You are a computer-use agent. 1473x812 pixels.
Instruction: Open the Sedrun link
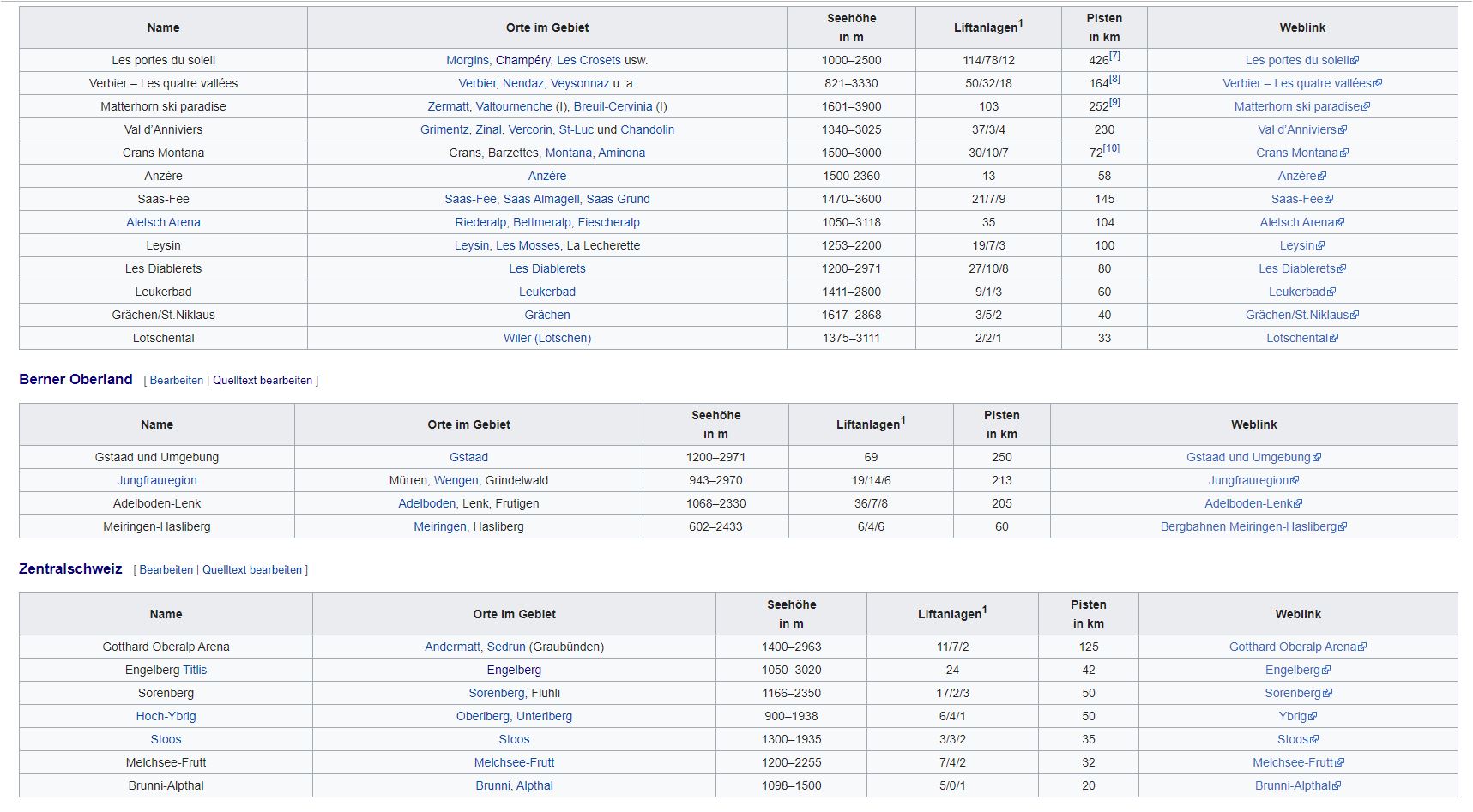point(506,647)
